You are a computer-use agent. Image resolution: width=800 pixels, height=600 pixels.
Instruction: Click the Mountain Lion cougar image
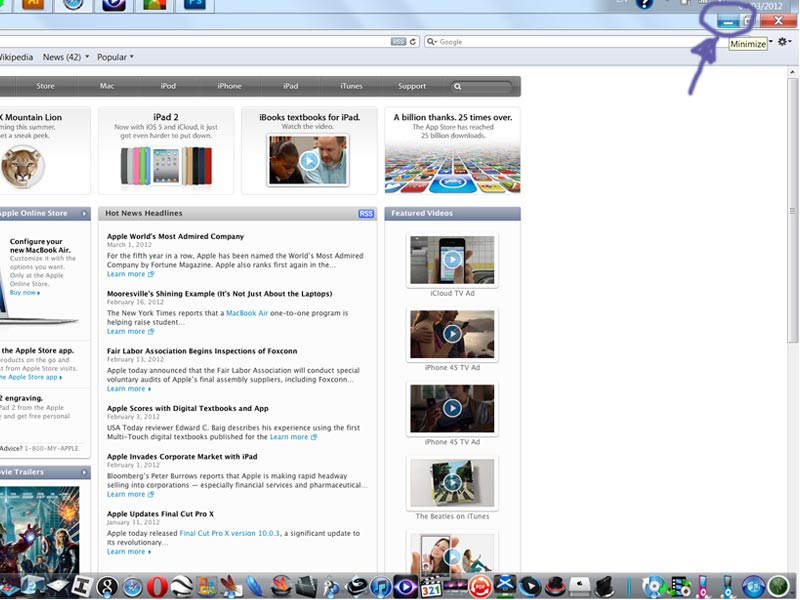coord(22,166)
